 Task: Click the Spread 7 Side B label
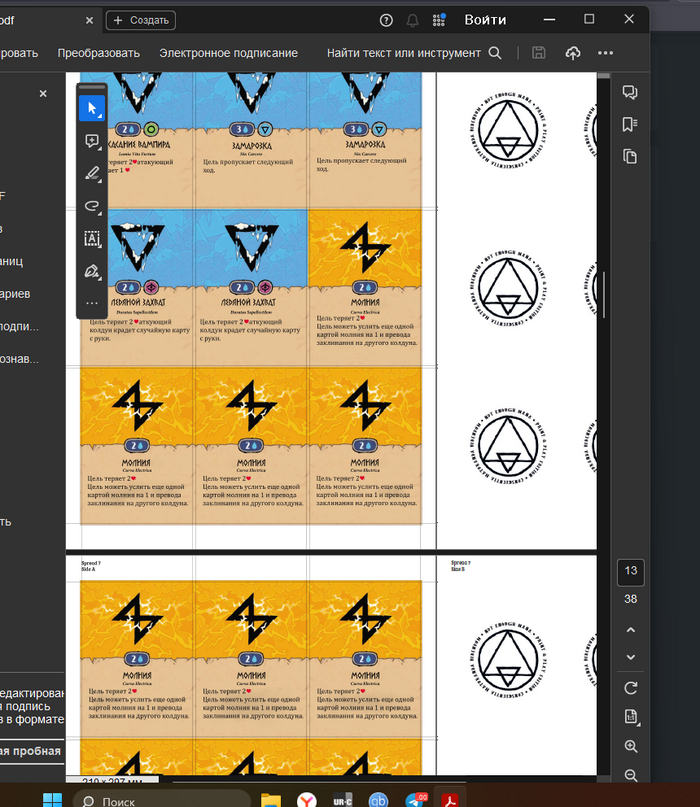[461, 566]
